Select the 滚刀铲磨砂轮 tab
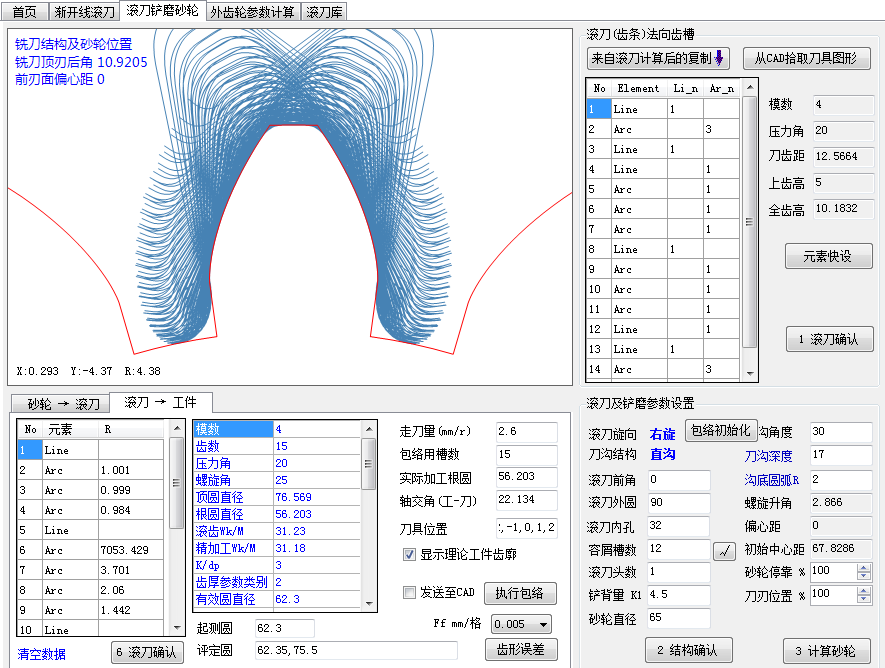This screenshot has width=885, height=668. tap(163, 11)
